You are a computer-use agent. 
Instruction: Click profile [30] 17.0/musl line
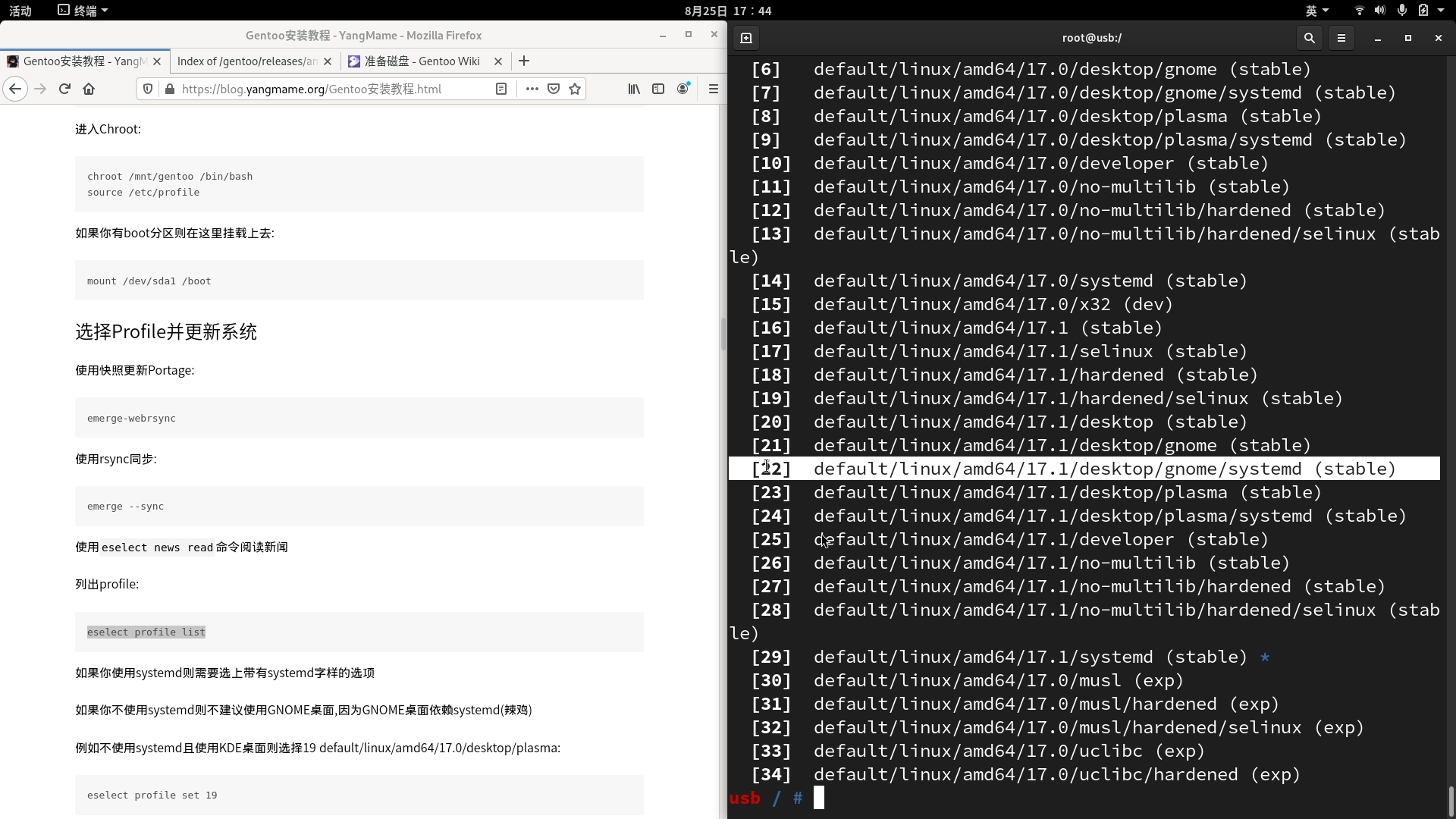point(967,680)
